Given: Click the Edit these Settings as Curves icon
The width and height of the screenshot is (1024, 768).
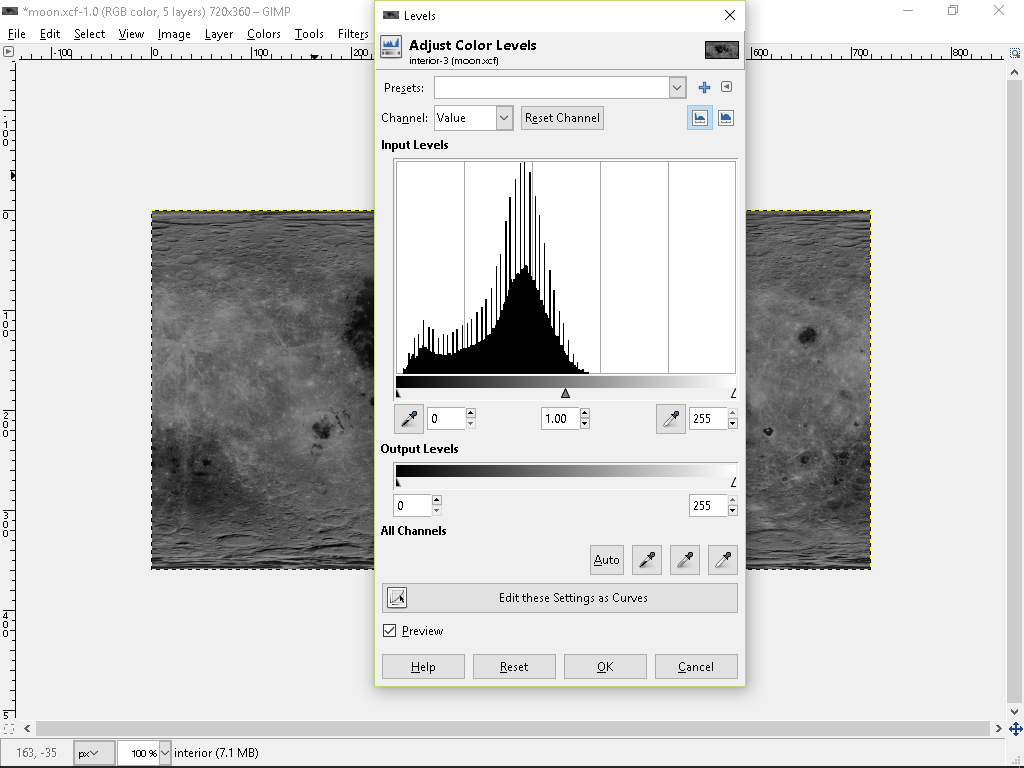Looking at the screenshot, I should (396, 597).
